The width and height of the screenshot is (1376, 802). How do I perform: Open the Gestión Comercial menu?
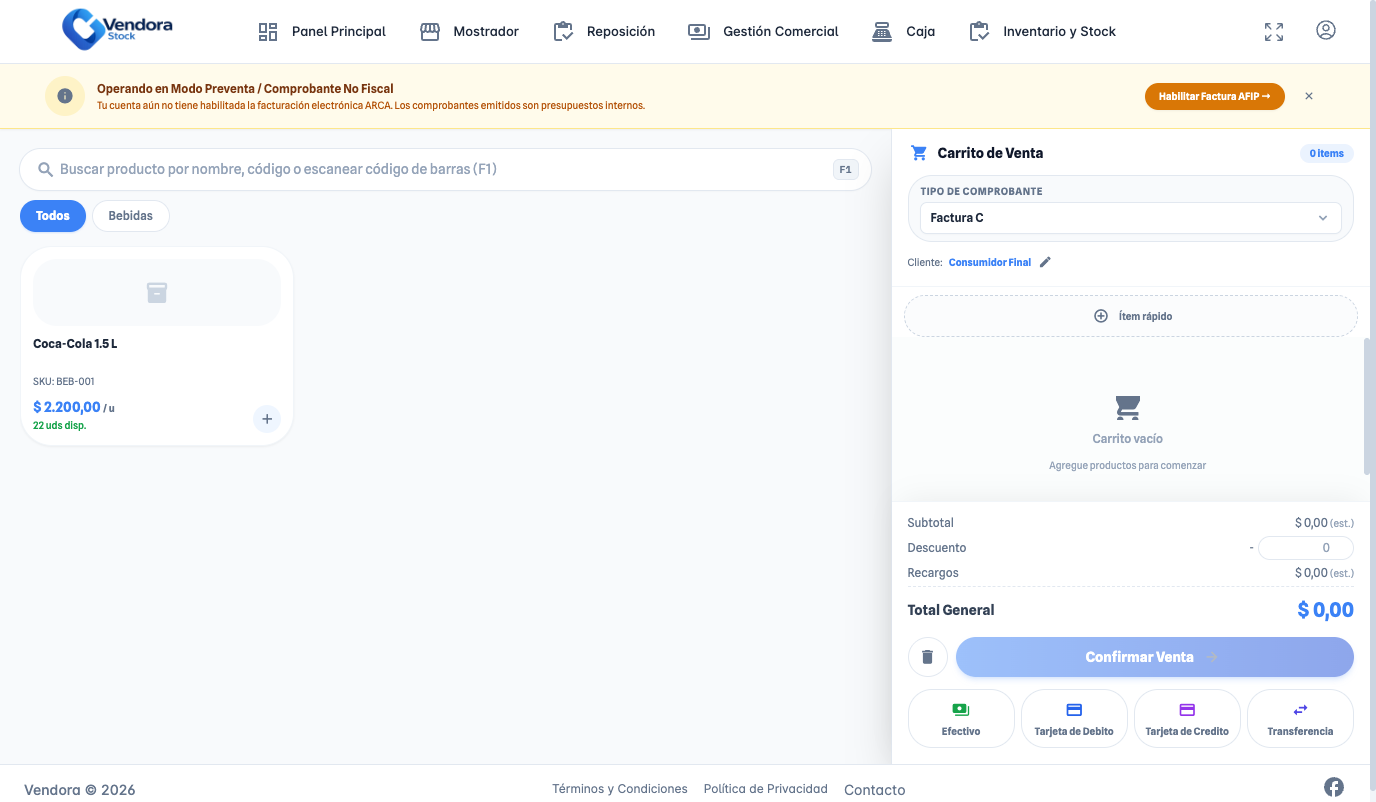click(x=763, y=32)
